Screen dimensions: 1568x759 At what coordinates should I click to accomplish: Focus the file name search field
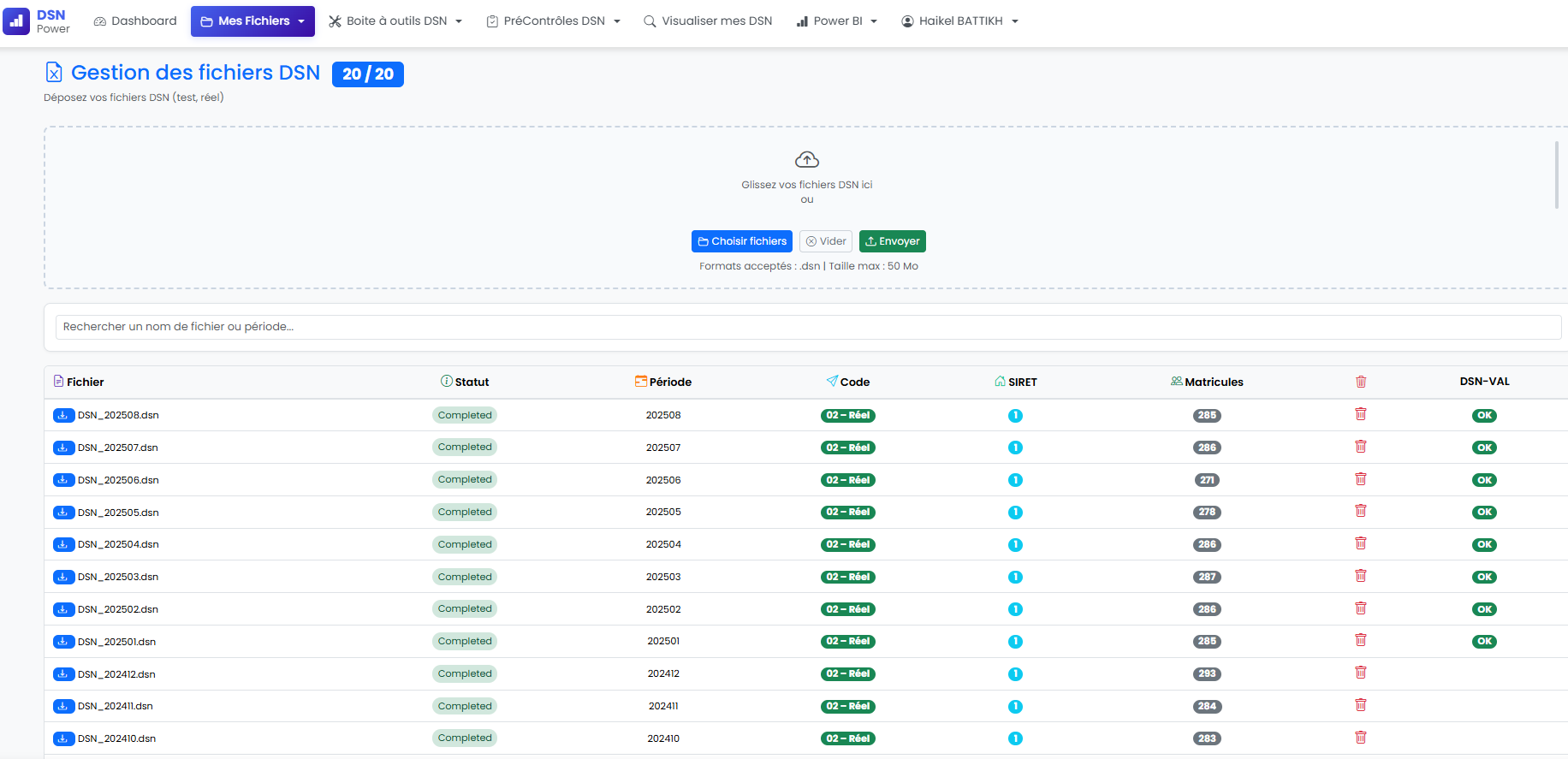(x=808, y=327)
